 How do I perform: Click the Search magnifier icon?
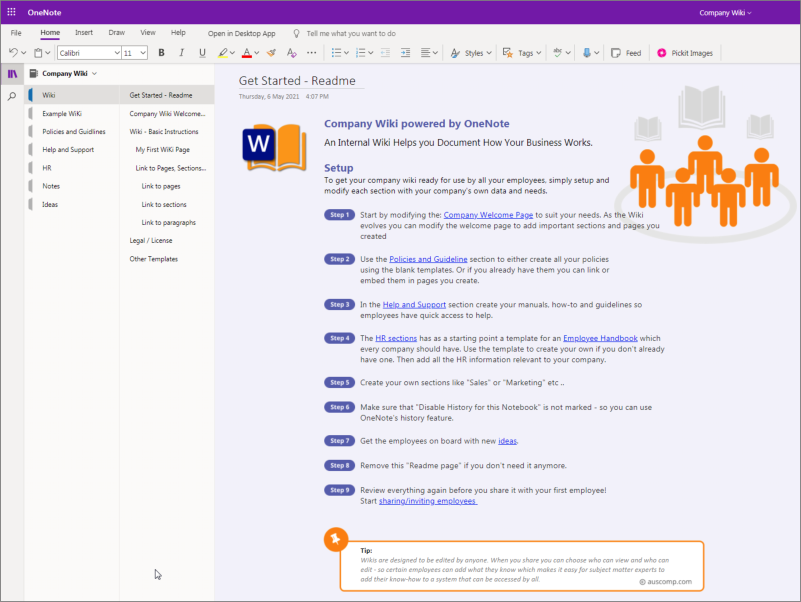pyautogui.click(x=12, y=96)
